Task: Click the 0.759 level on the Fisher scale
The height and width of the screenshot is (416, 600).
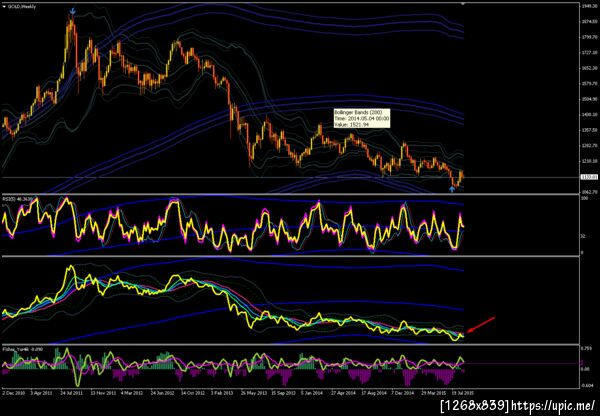Action: click(x=586, y=348)
